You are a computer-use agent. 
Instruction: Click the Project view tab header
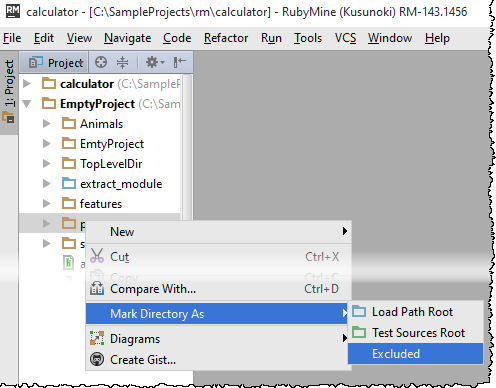click(x=54, y=62)
